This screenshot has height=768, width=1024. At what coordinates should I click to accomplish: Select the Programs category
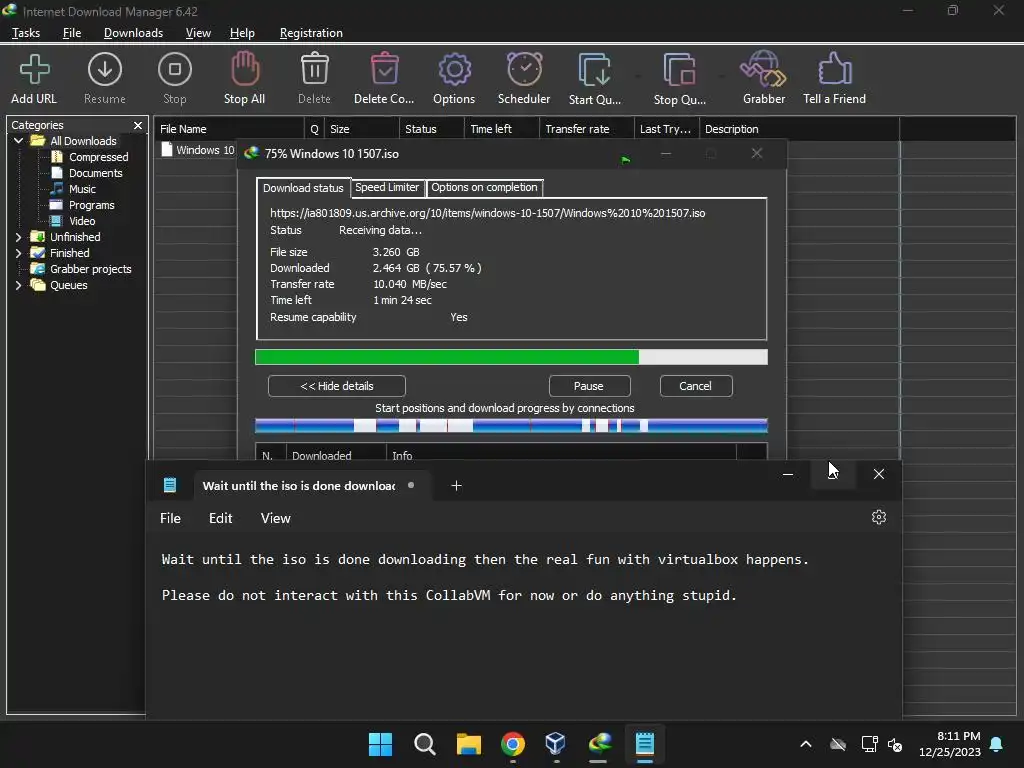point(91,205)
